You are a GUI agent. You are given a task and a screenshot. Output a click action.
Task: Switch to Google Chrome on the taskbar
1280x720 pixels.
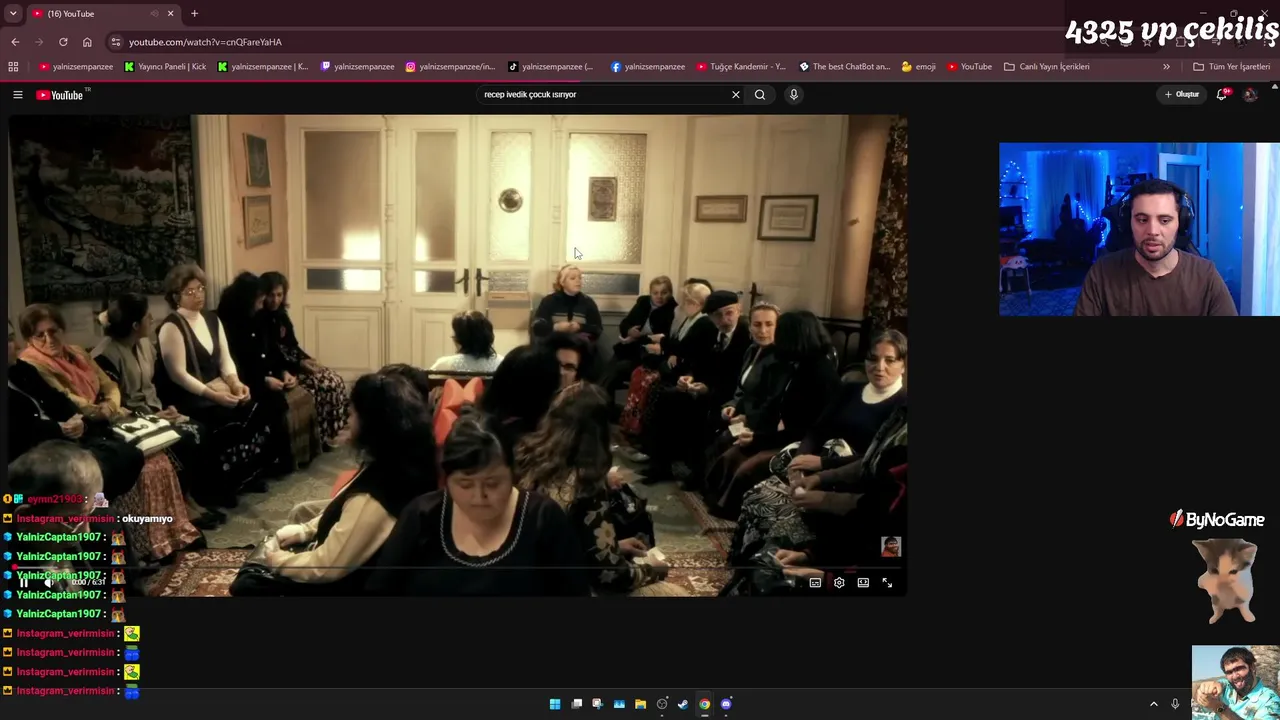pos(705,704)
